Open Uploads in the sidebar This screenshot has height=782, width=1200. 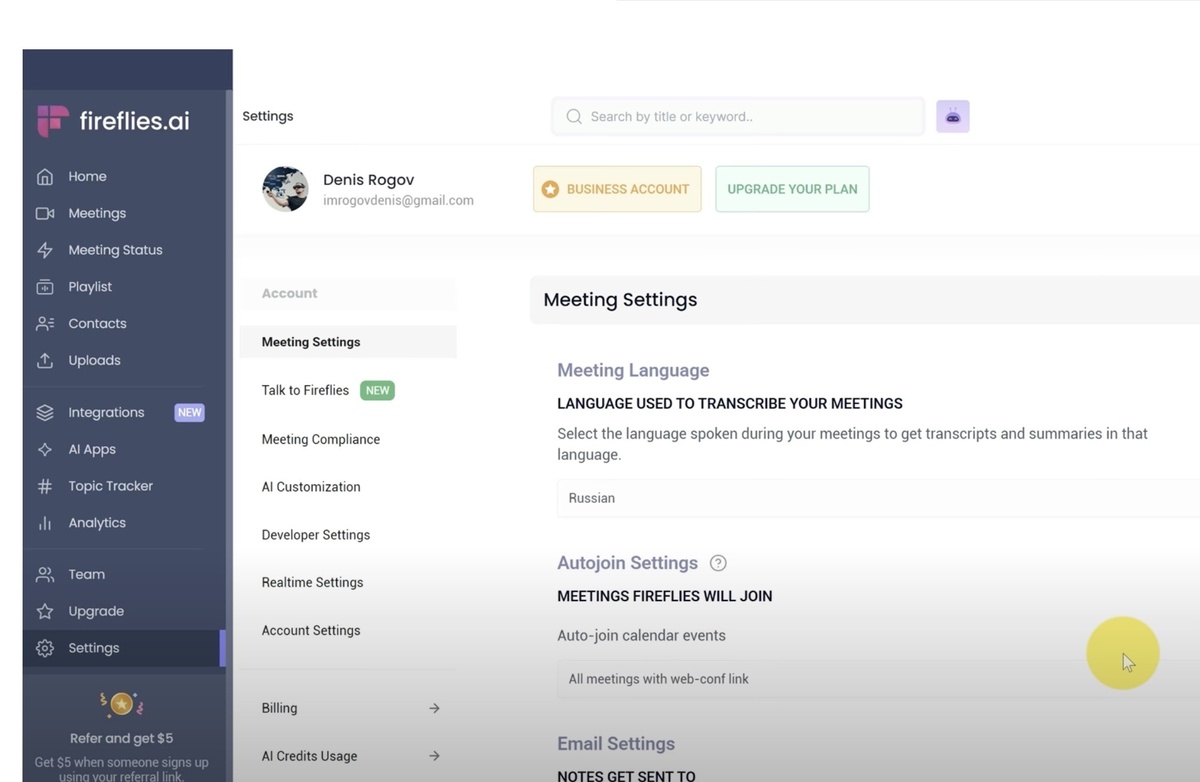[94, 360]
